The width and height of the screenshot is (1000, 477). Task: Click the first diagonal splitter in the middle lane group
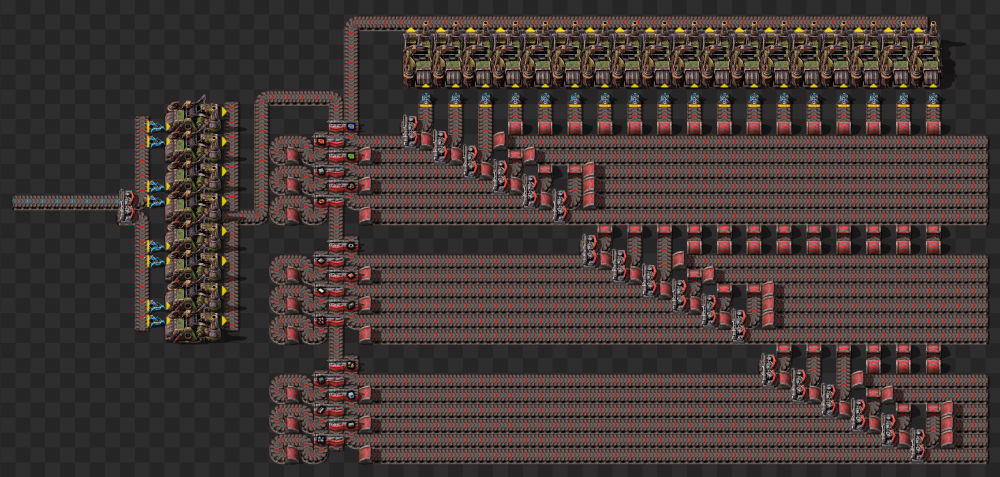(590, 251)
